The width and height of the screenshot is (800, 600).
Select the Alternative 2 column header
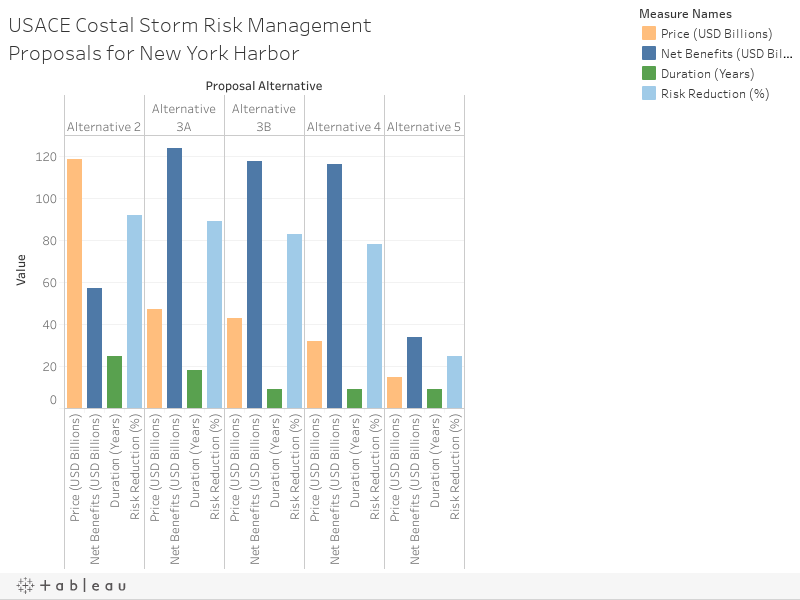tap(104, 127)
